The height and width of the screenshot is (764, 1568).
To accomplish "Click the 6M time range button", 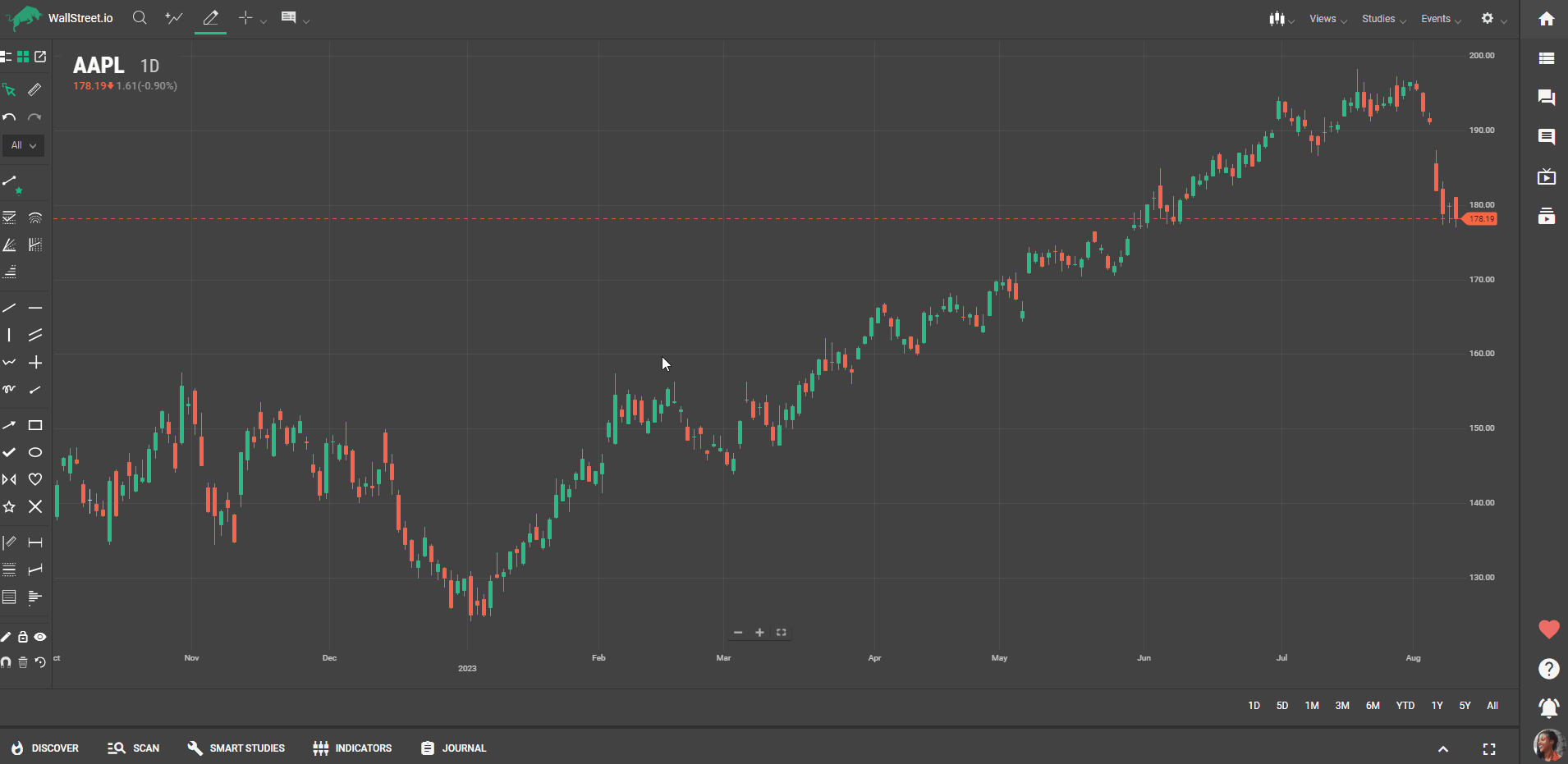I will point(1373,706).
